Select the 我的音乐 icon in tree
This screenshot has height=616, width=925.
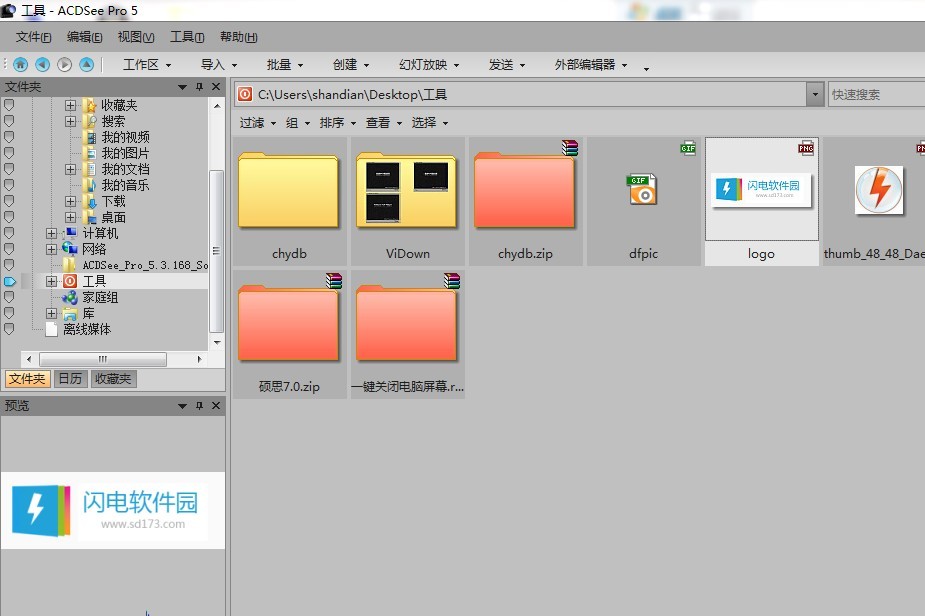point(90,185)
